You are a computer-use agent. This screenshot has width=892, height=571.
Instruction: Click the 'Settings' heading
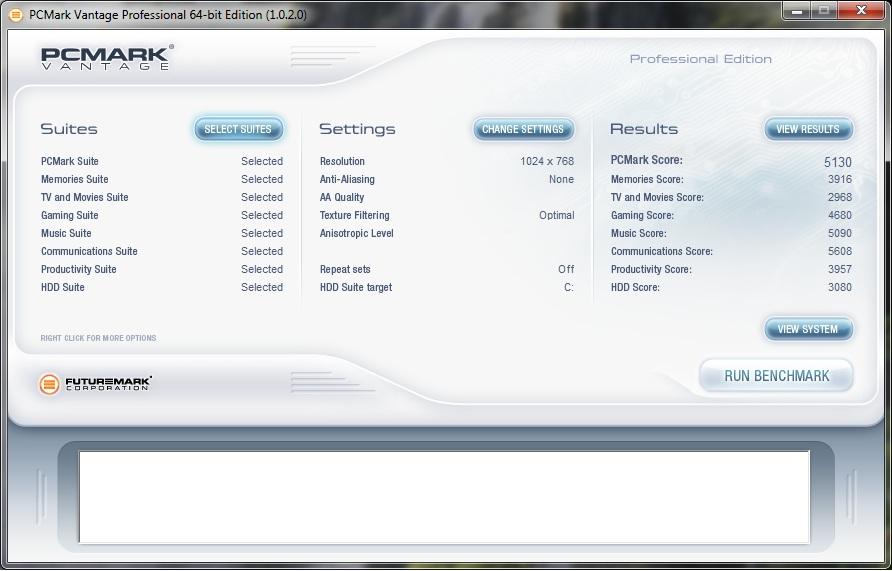coord(357,129)
